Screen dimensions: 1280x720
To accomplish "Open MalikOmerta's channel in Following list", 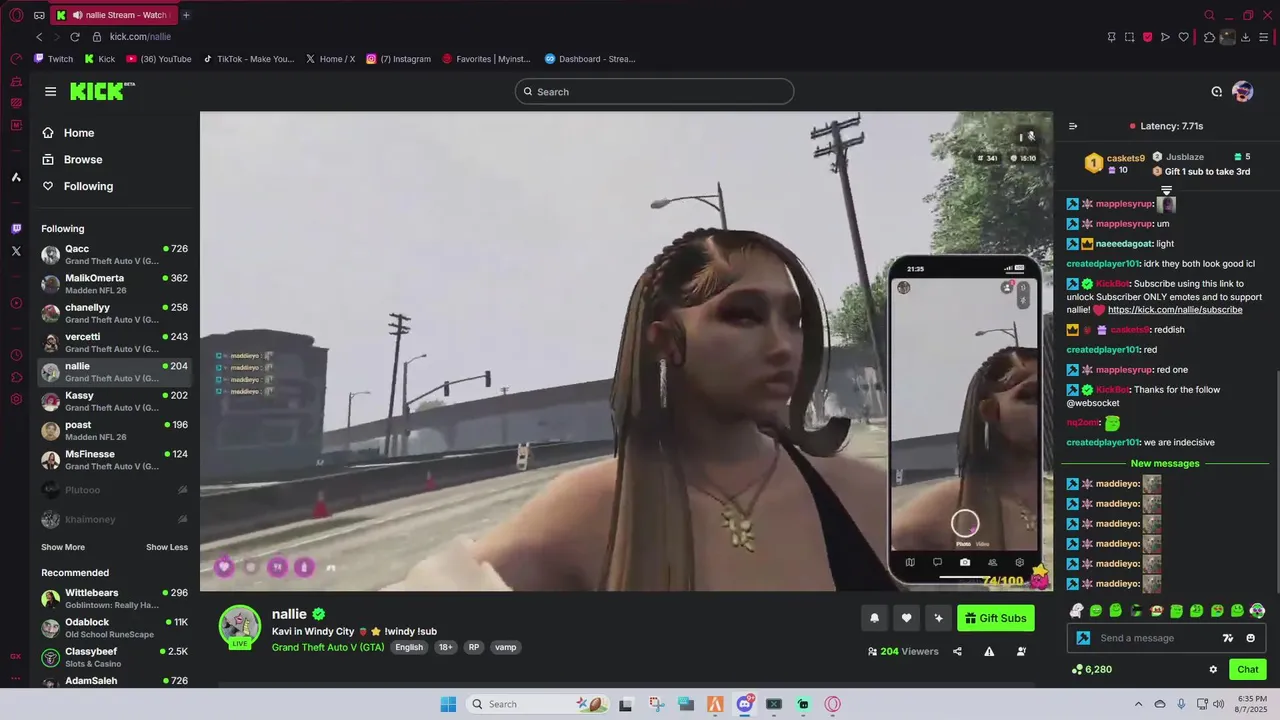I will (114, 284).
